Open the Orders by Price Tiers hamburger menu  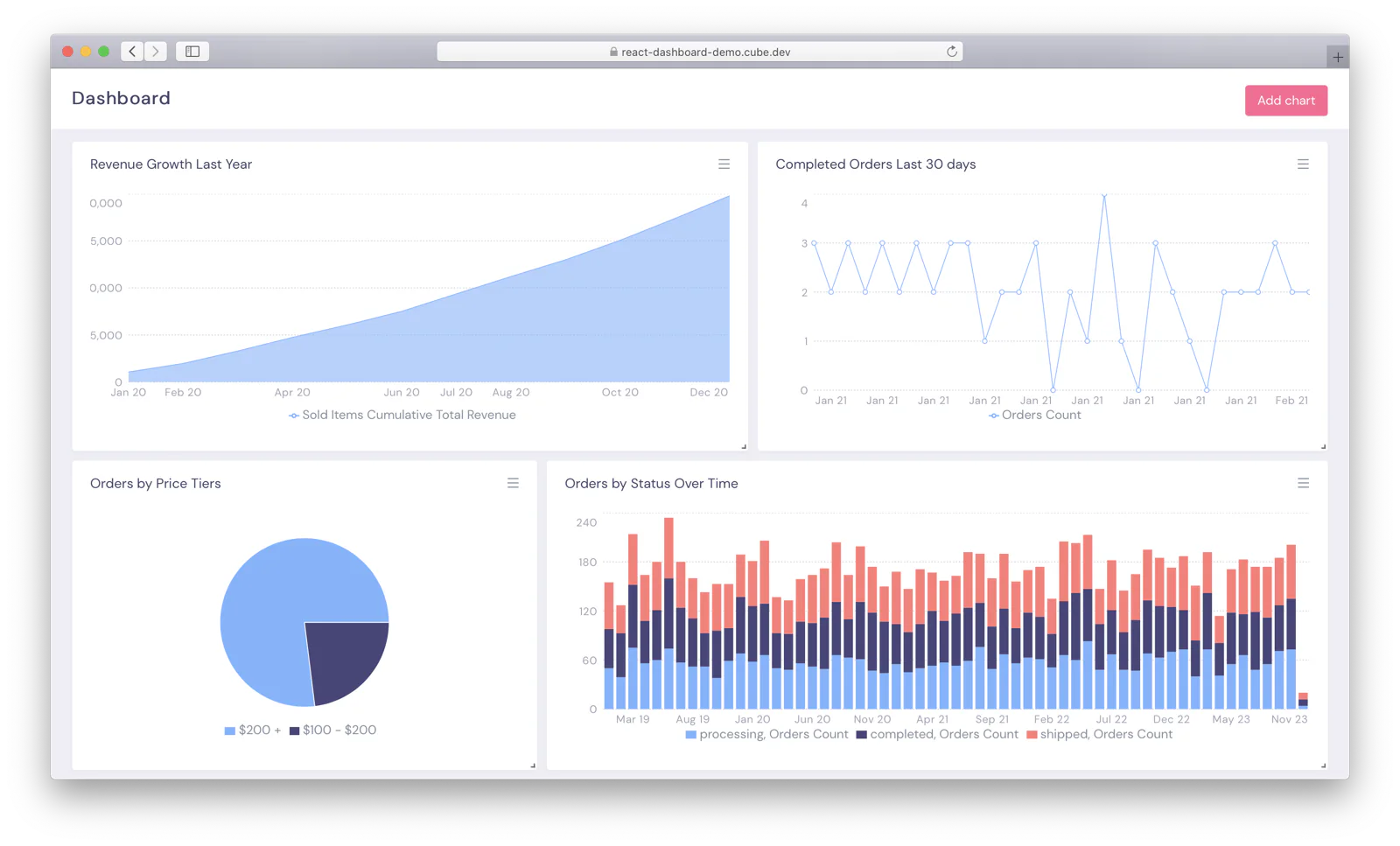pos(513,483)
